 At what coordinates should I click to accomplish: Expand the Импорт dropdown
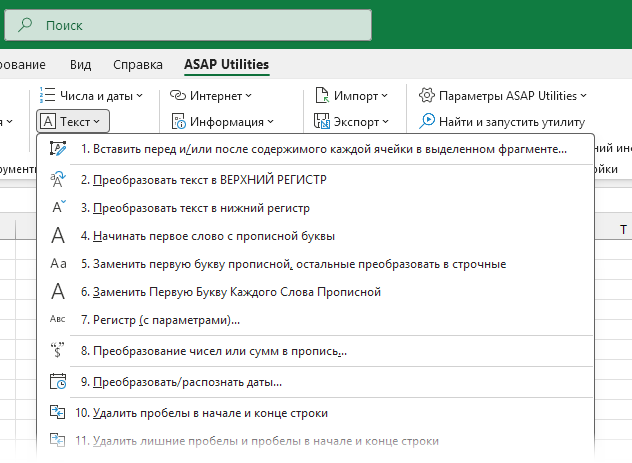click(x=384, y=96)
